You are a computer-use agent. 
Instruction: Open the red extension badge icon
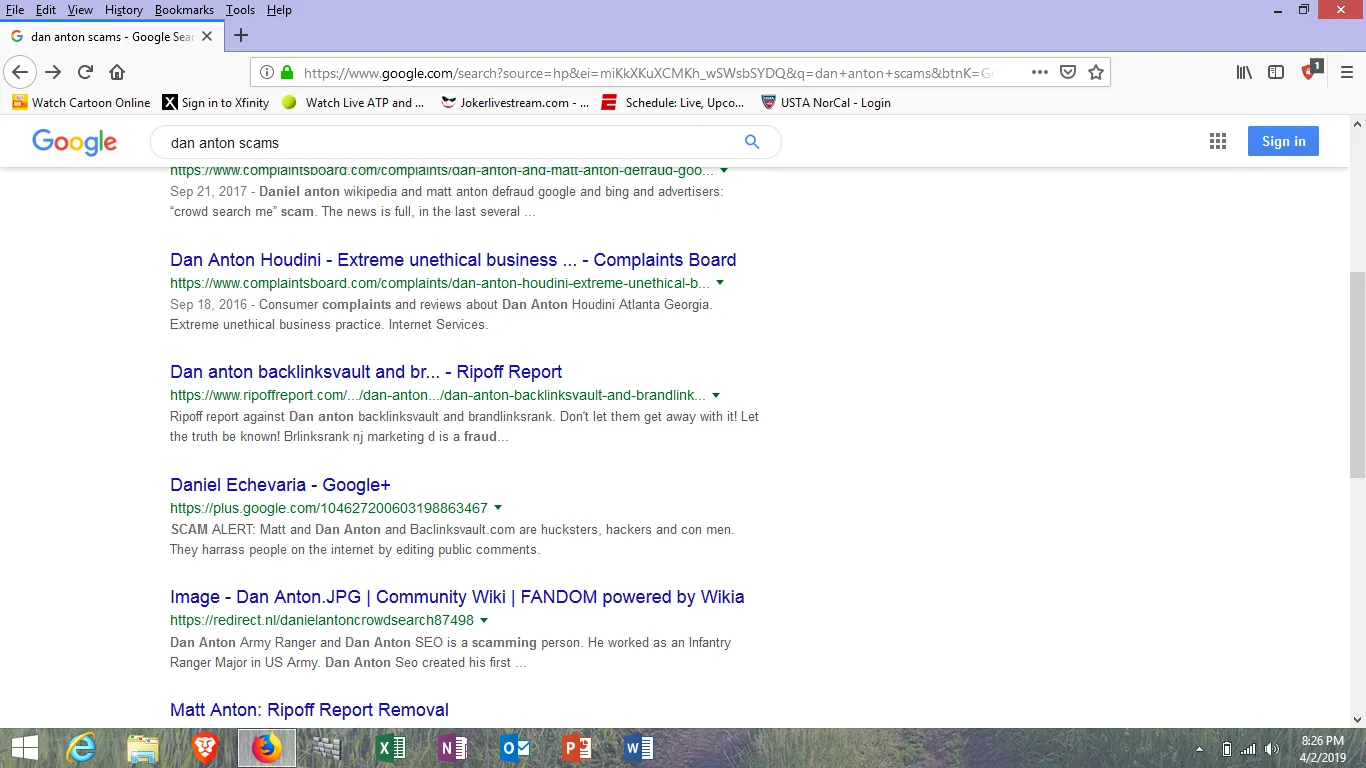(1310, 71)
